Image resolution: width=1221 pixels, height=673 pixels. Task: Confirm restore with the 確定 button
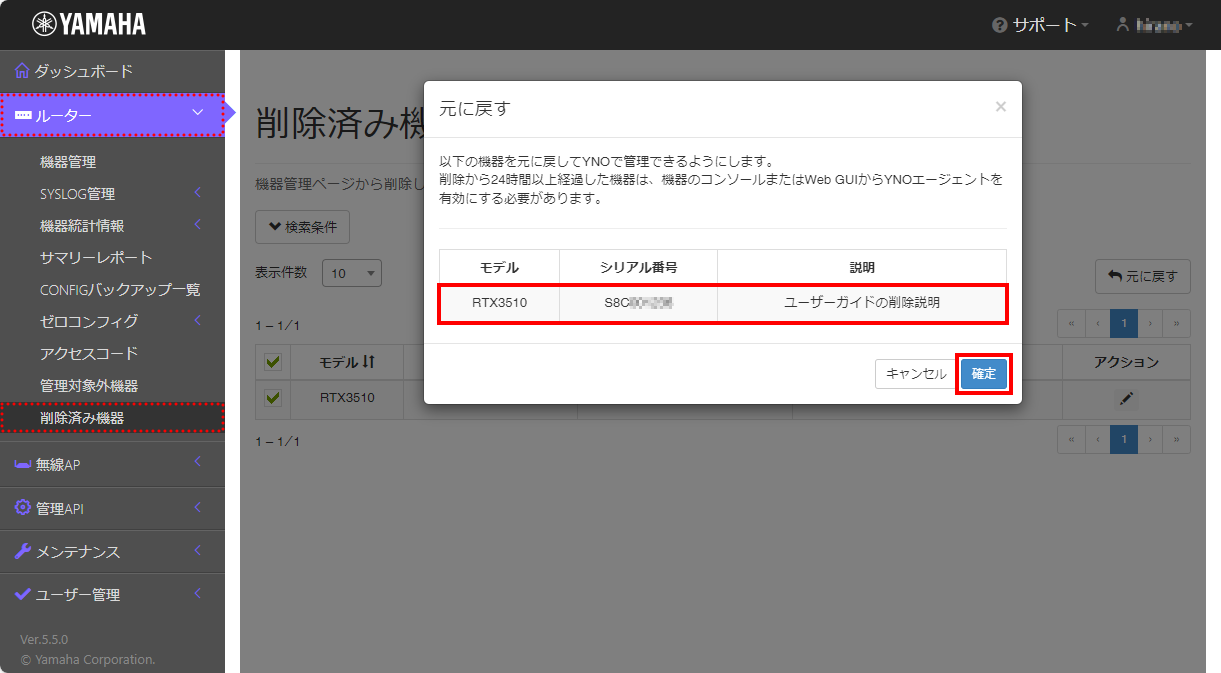coord(983,374)
